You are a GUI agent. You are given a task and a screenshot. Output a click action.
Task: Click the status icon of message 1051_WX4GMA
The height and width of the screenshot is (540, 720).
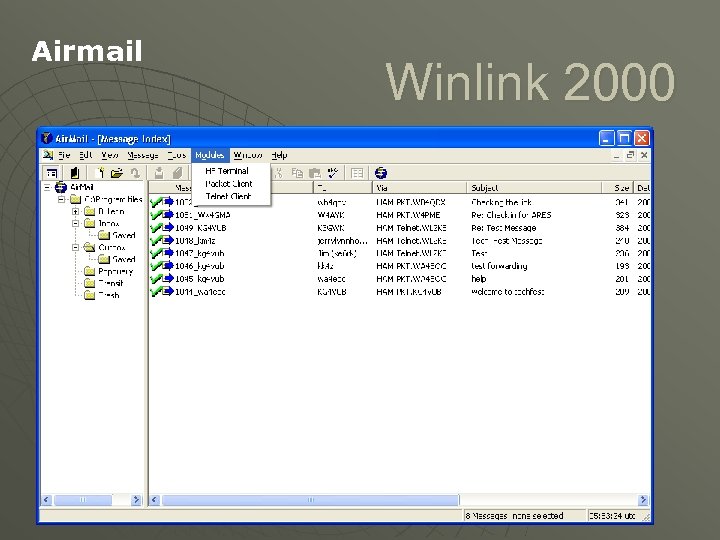[162, 215]
